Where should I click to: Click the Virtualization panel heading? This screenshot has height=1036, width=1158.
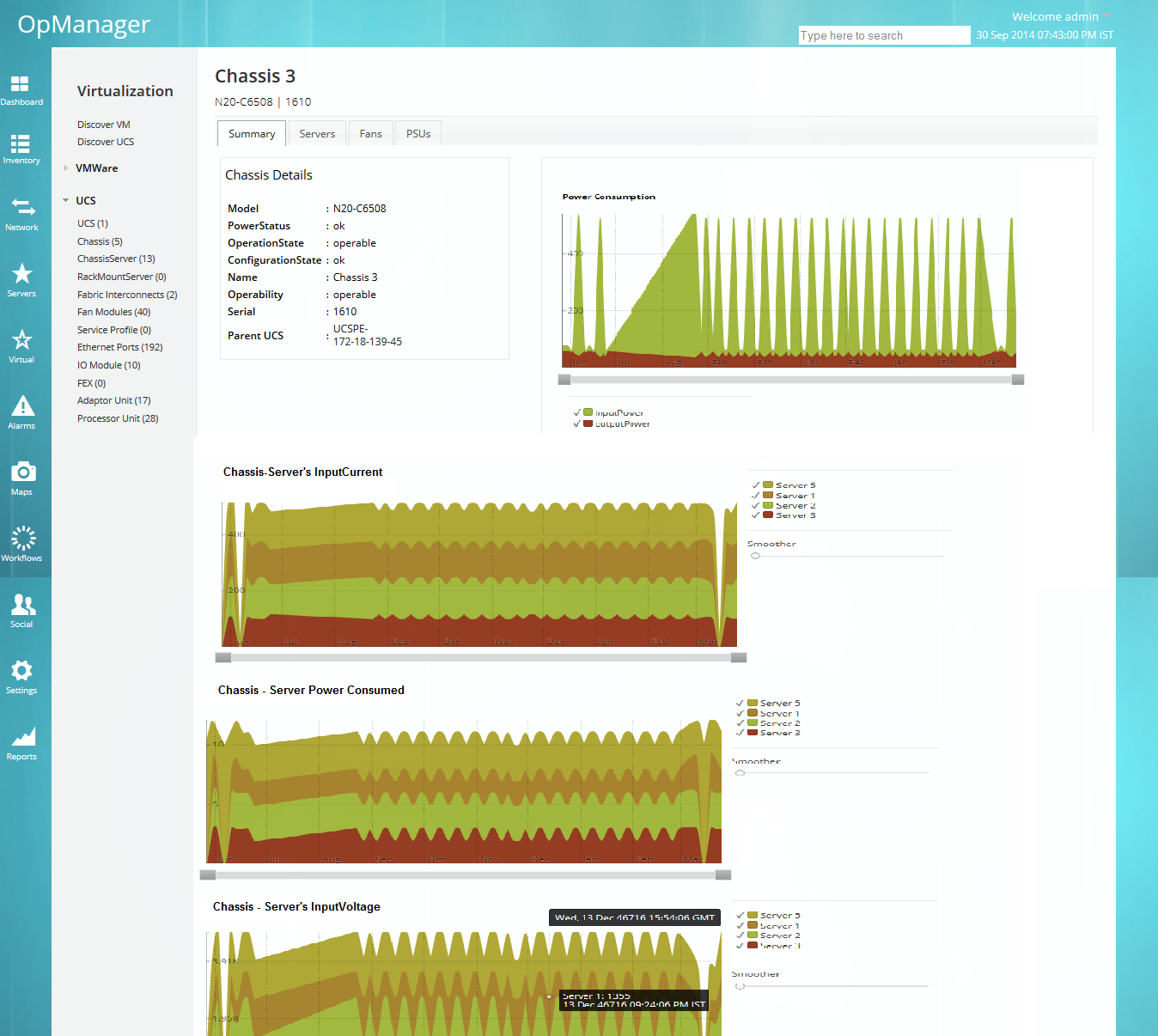tap(125, 91)
